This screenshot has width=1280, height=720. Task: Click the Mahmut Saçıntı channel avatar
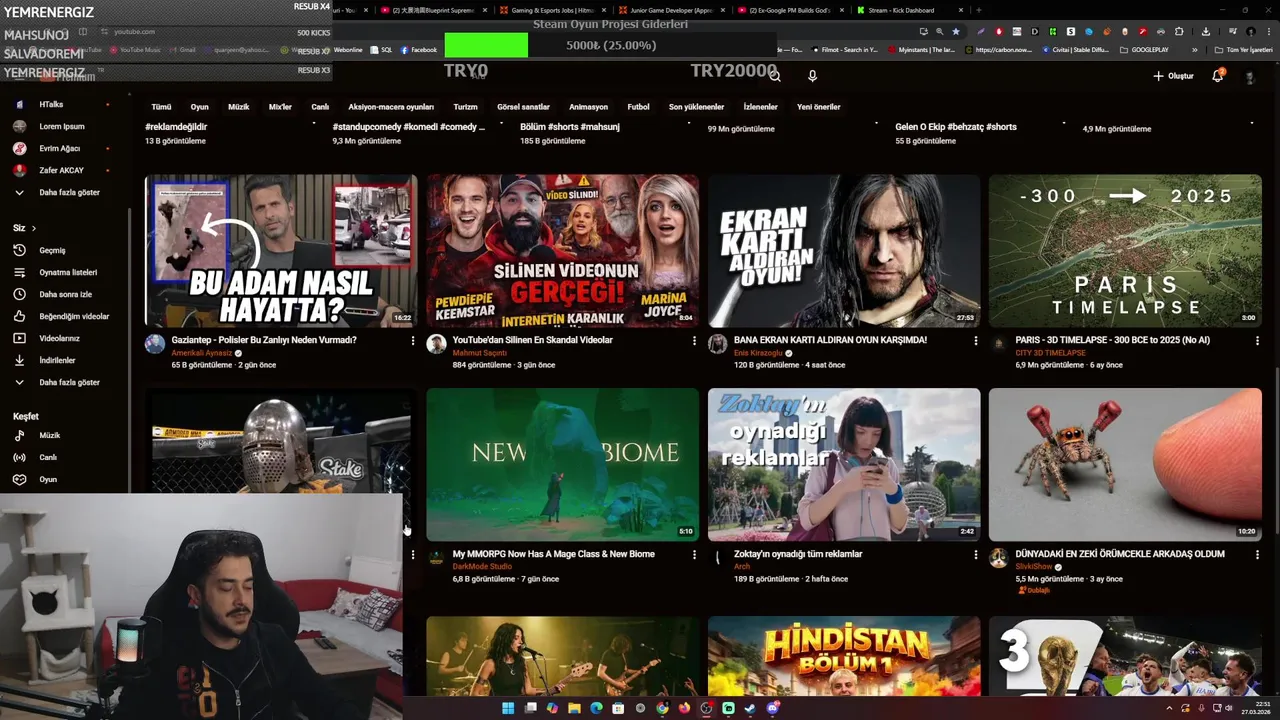[x=436, y=344]
